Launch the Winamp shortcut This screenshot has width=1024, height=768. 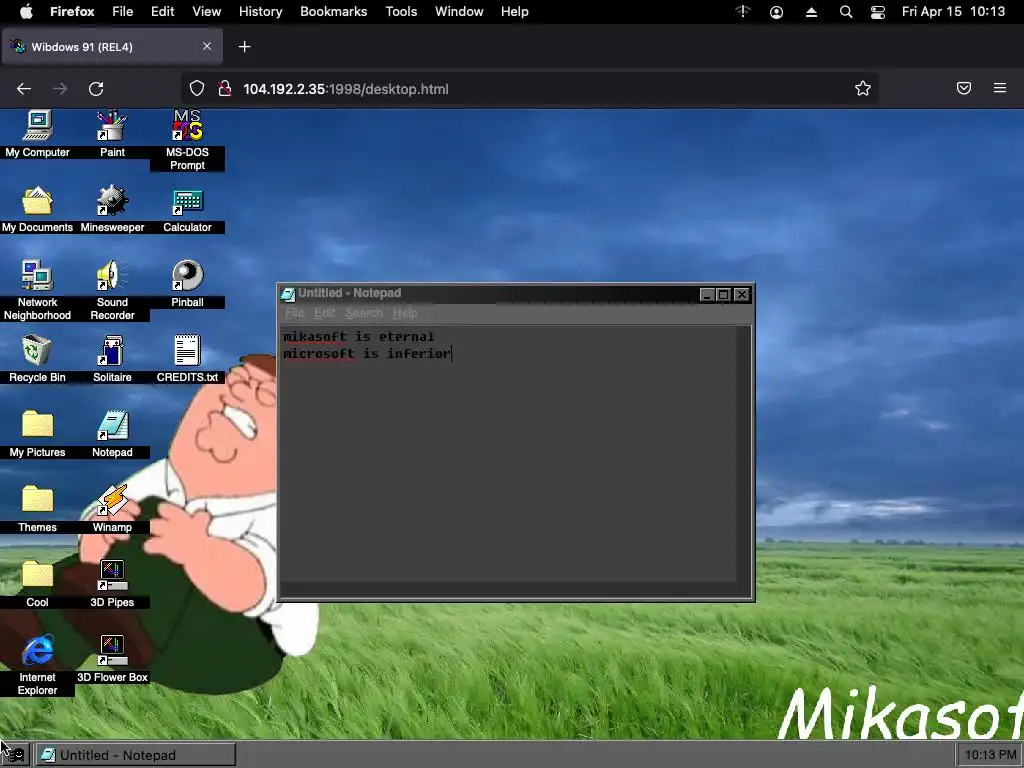(112, 509)
